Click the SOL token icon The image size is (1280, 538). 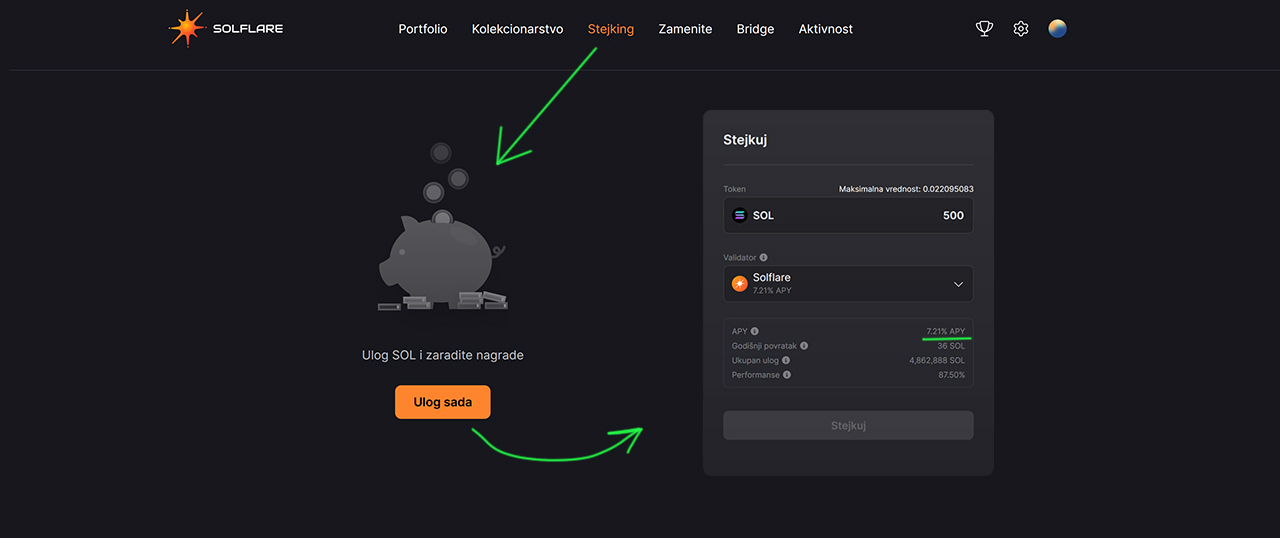tap(740, 215)
